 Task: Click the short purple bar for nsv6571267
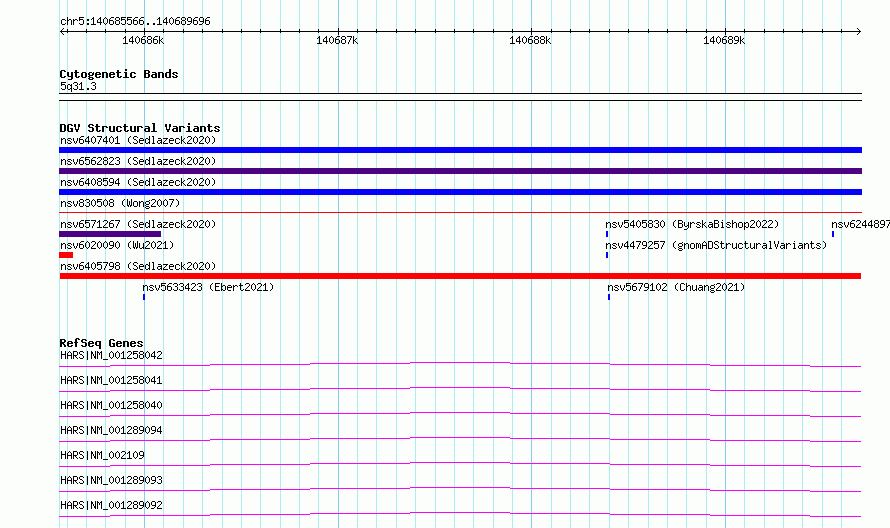110,234
